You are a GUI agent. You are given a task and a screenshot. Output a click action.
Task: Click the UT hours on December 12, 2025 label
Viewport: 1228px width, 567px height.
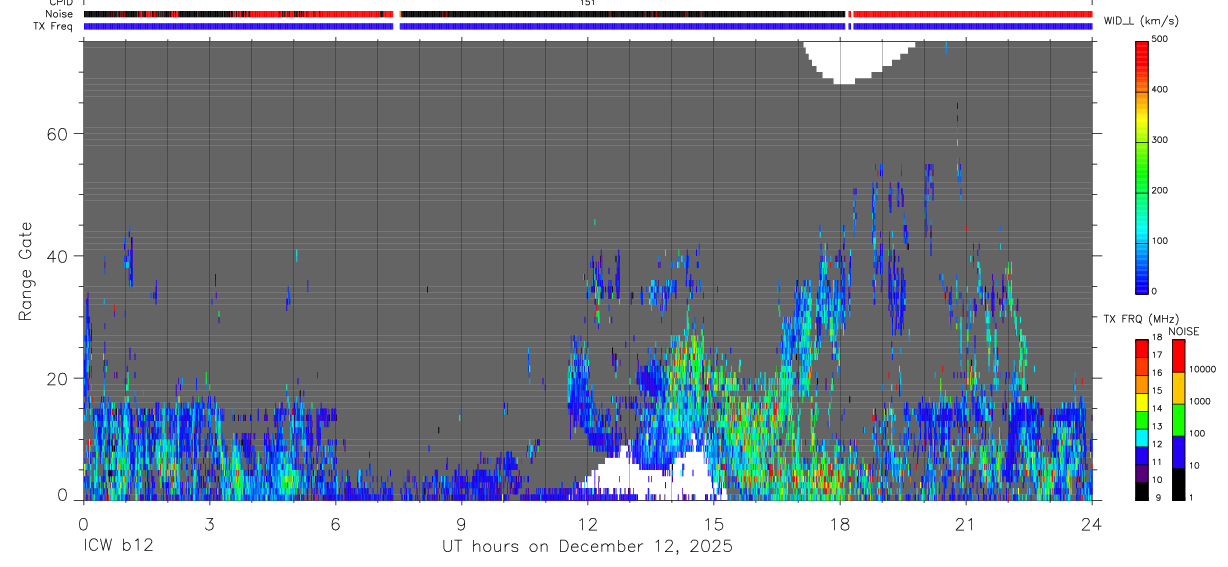[x=588, y=547]
